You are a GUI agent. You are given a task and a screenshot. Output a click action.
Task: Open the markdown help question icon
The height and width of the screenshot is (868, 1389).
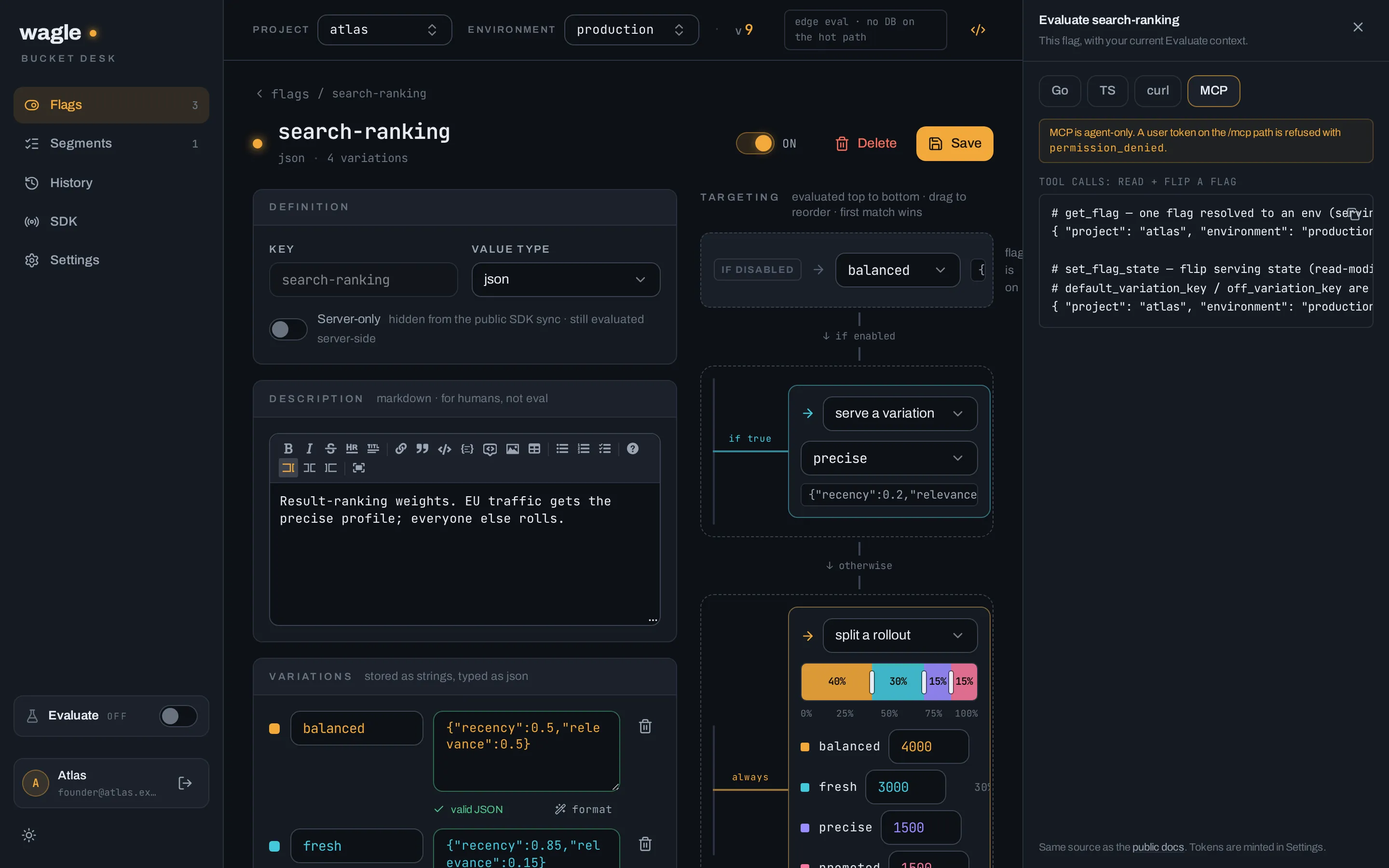tap(632, 448)
